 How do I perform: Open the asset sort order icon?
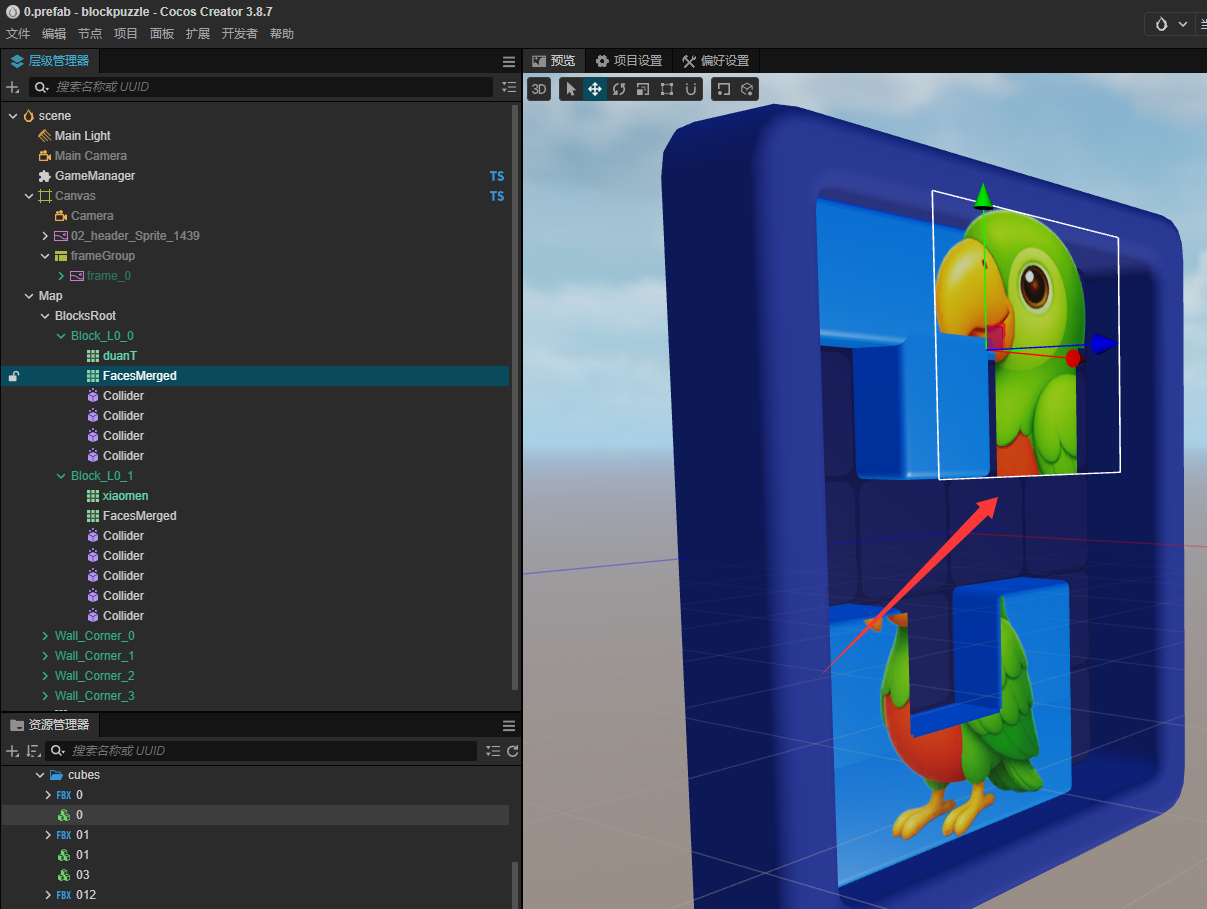pyautogui.click(x=34, y=751)
